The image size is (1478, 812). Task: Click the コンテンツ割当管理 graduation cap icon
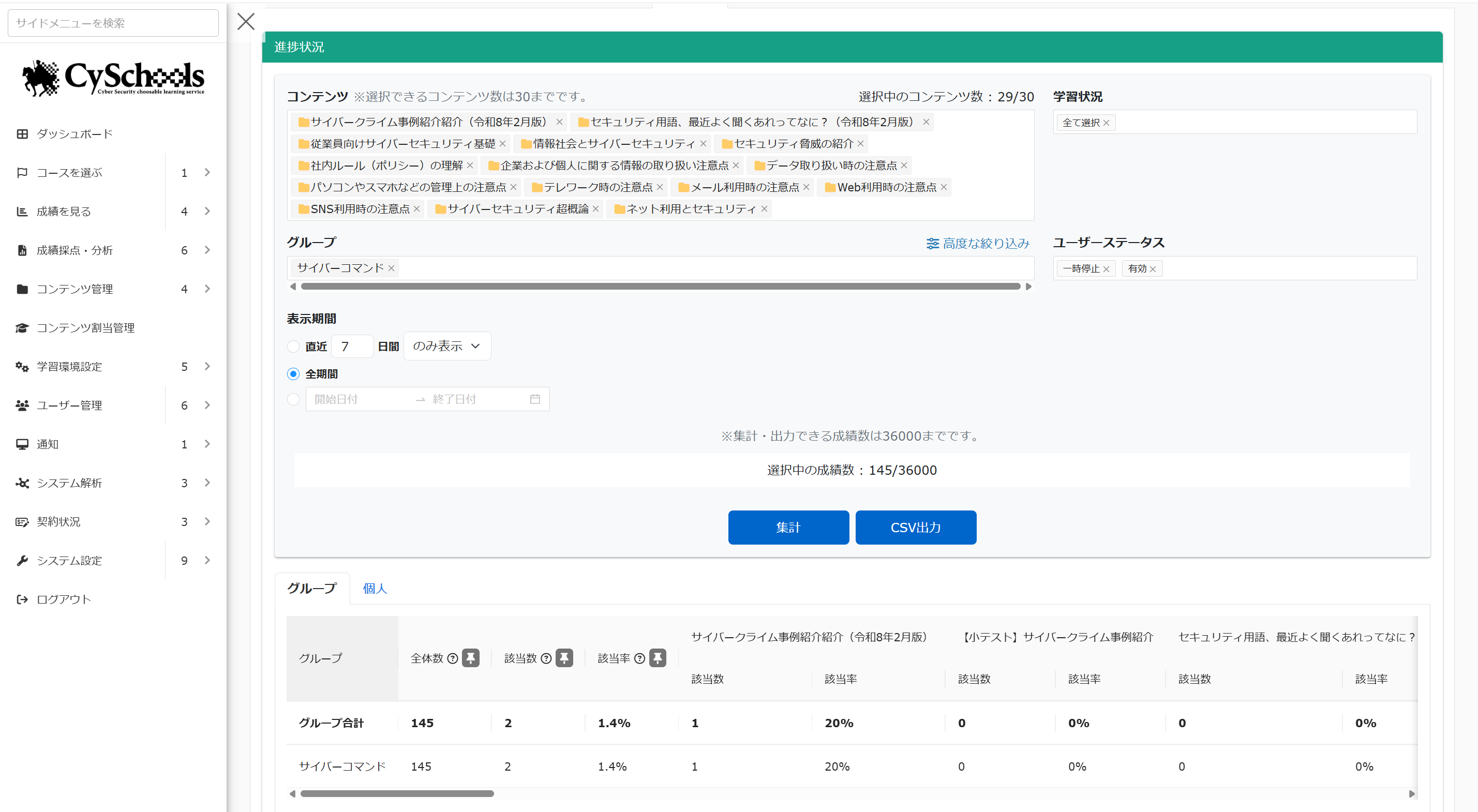click(22, 327)
